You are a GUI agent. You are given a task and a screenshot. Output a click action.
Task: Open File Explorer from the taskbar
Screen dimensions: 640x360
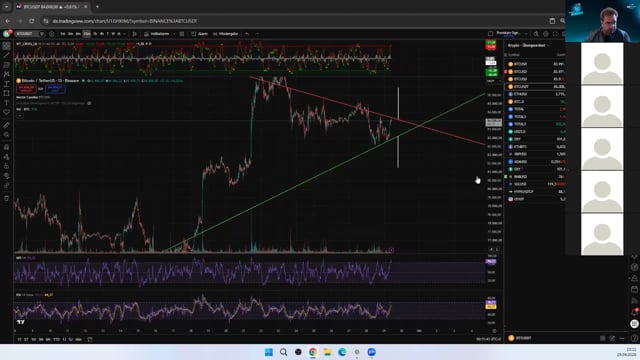click(327, 352)
